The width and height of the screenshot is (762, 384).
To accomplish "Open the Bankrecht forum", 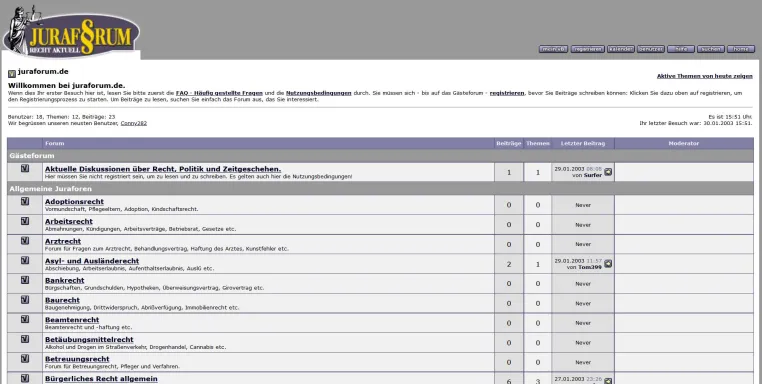I will point(65,280).
